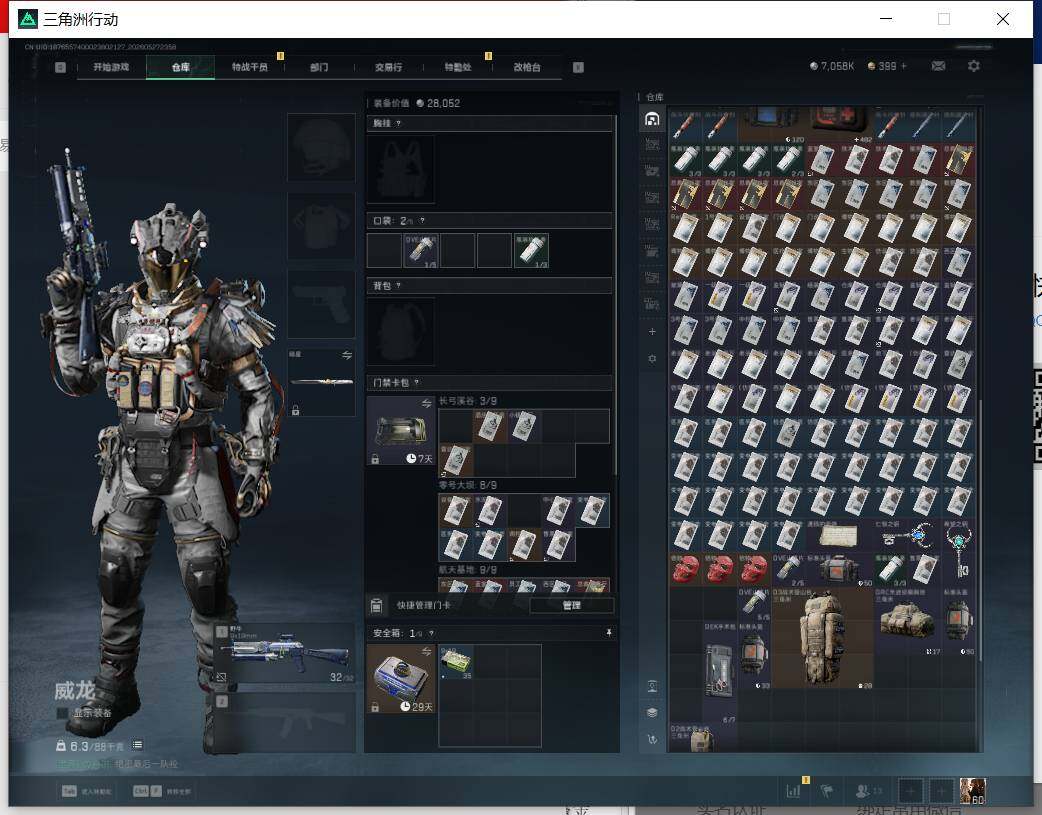
Task: Open the weight details list icon
Action: 138,745
